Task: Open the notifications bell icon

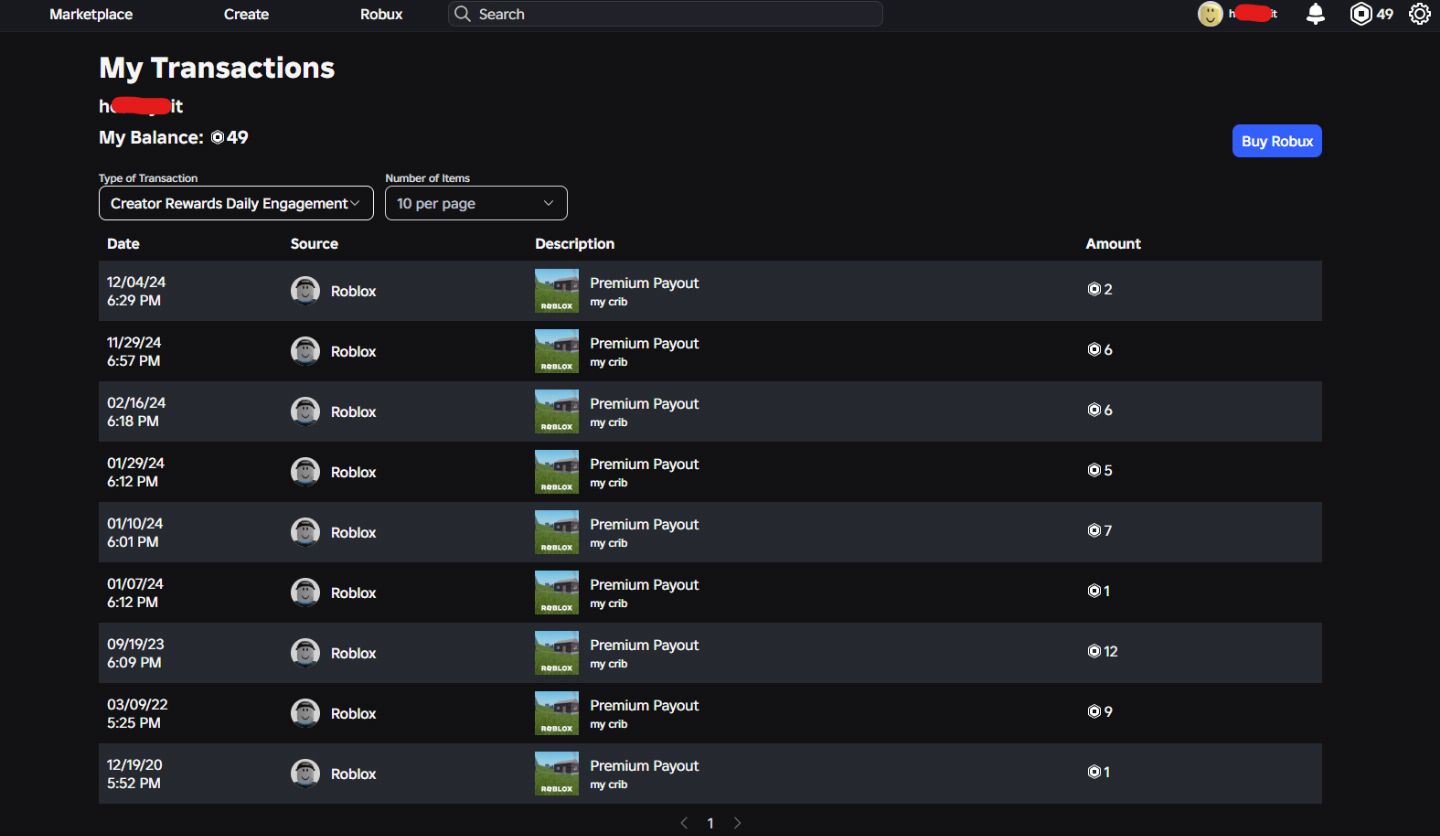Action: (1316, 14)
